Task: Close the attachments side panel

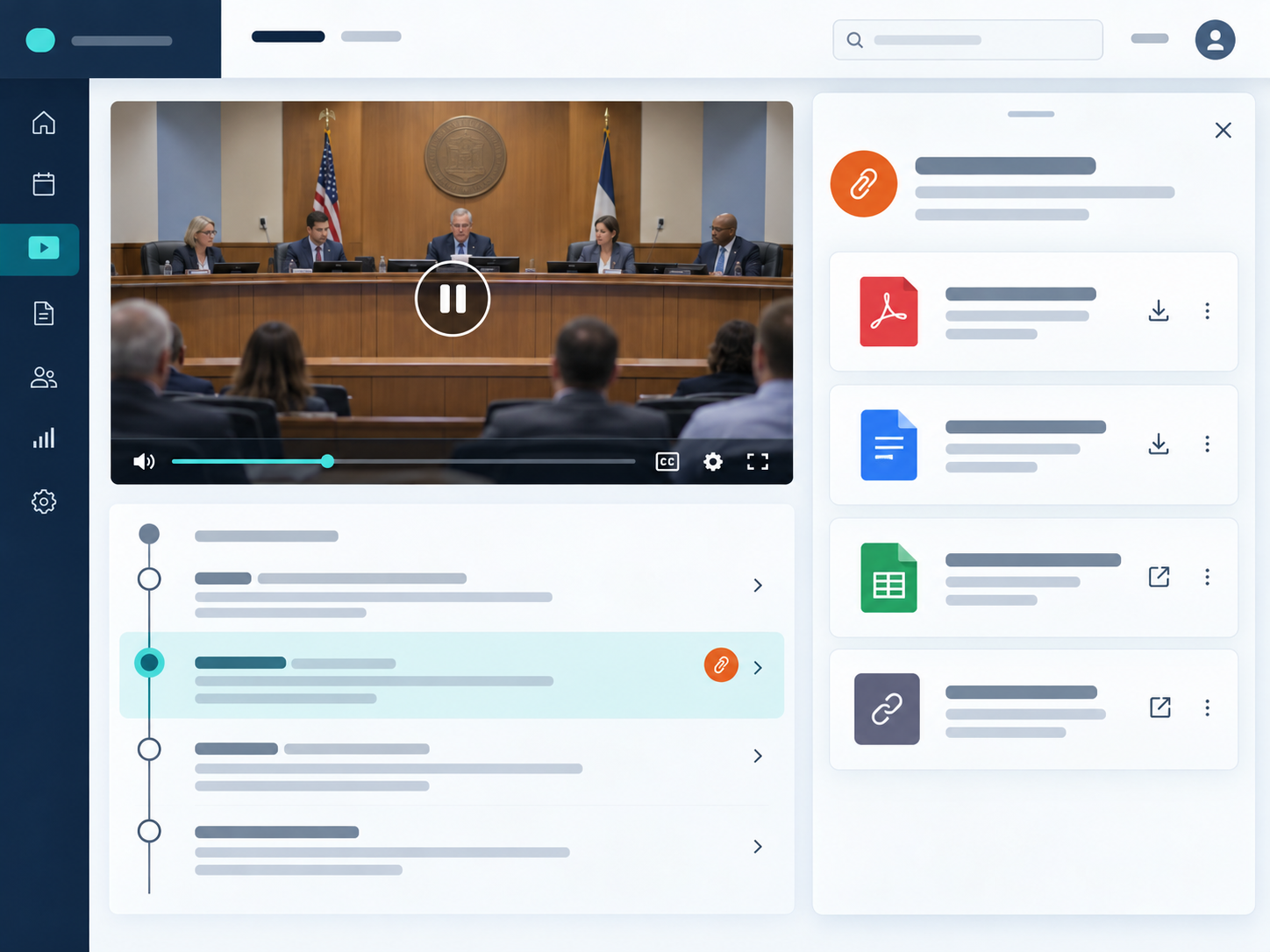Action: (x=1224, y=131)
